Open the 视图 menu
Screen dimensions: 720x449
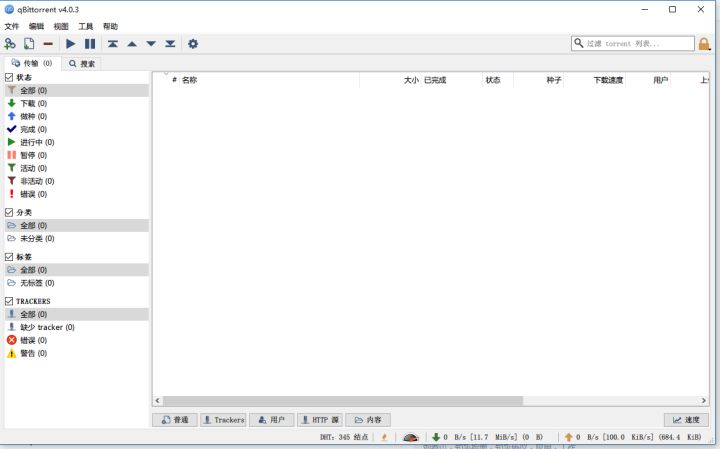(x=61, y=26)
